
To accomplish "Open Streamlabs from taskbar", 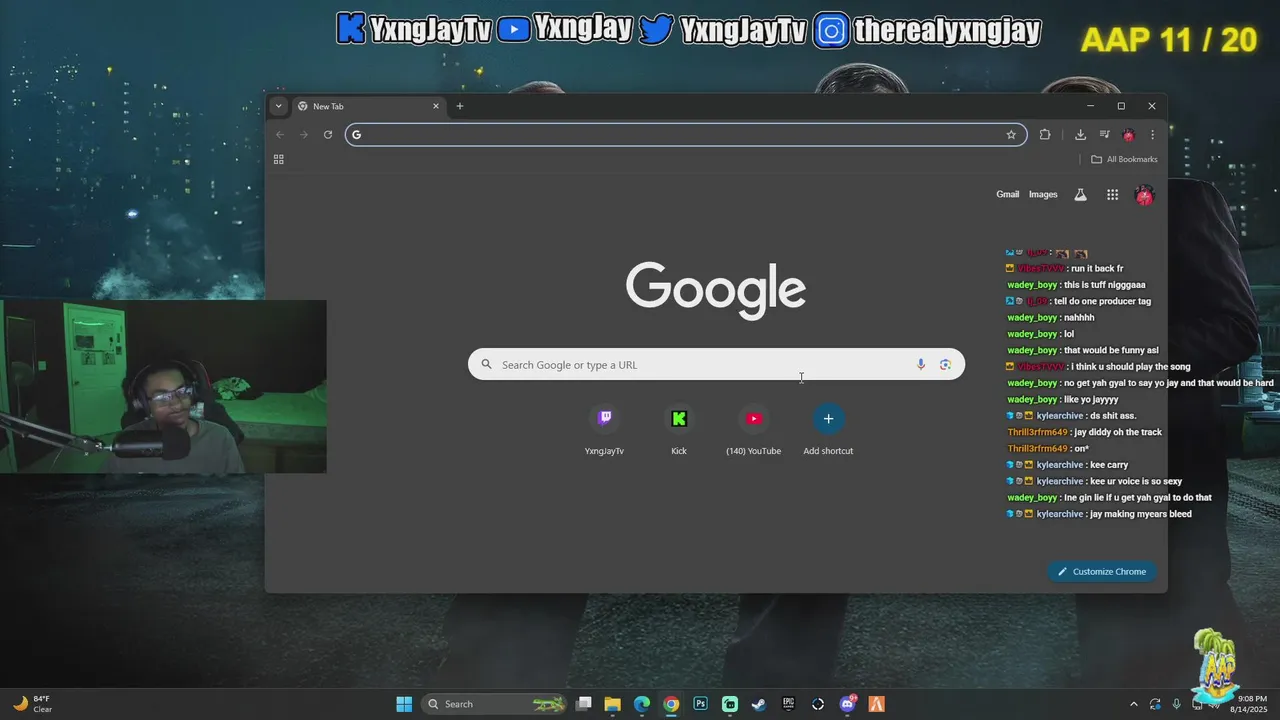I will click(x=730, y=704).
